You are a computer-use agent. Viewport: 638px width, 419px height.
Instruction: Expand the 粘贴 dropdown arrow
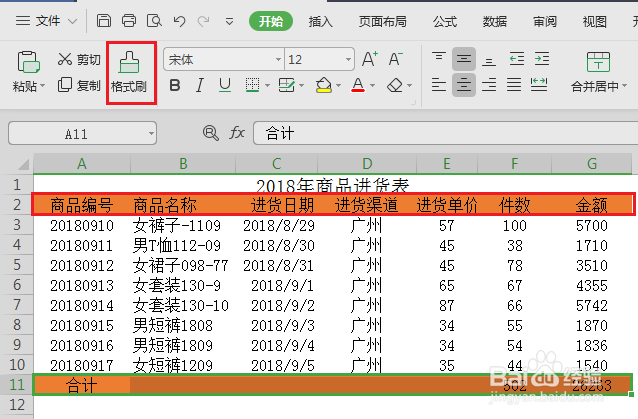(x=42, y=86)
